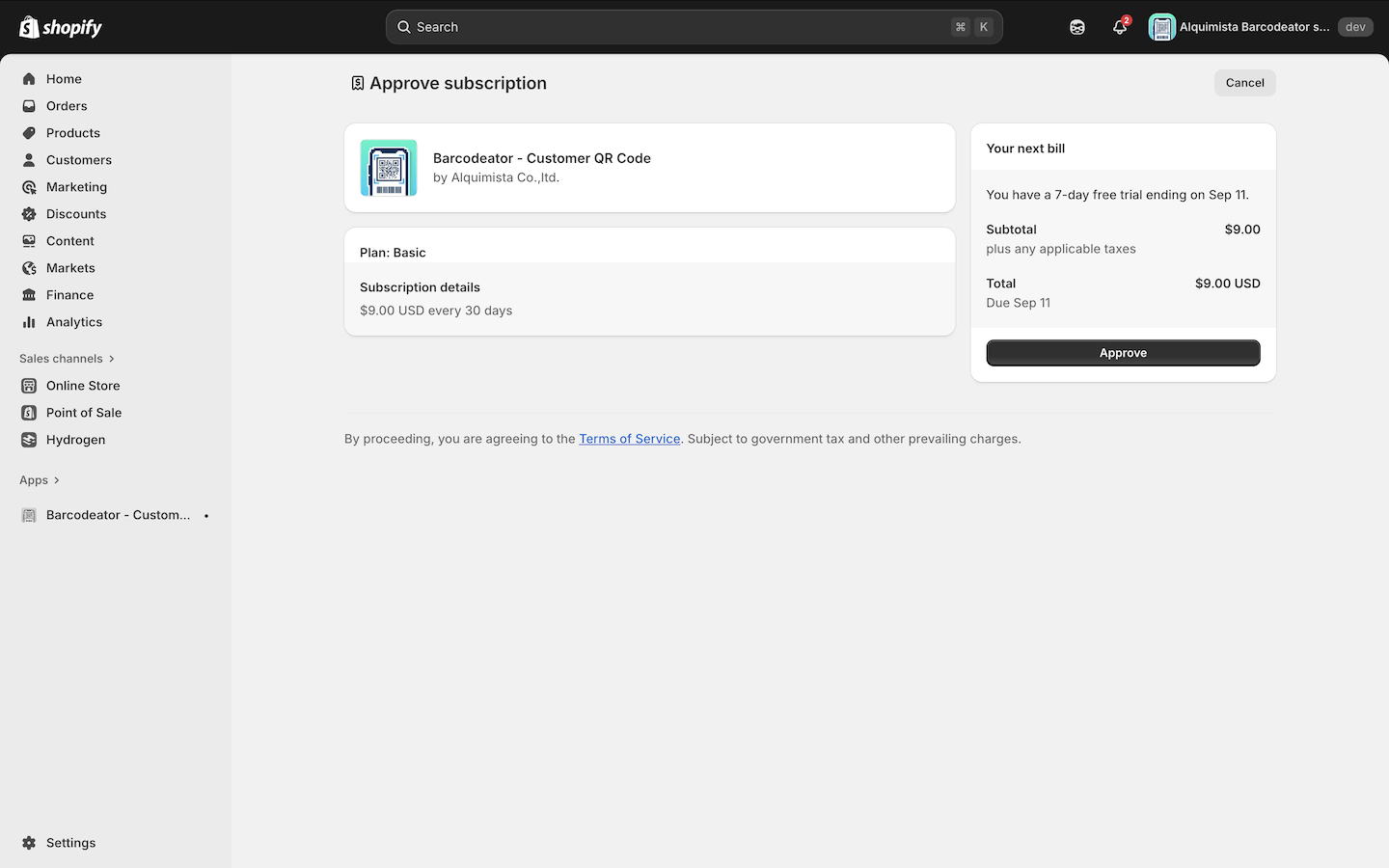Go to Customers in the sidebar
Screen dimensions: 1389x868
point(78,160)
